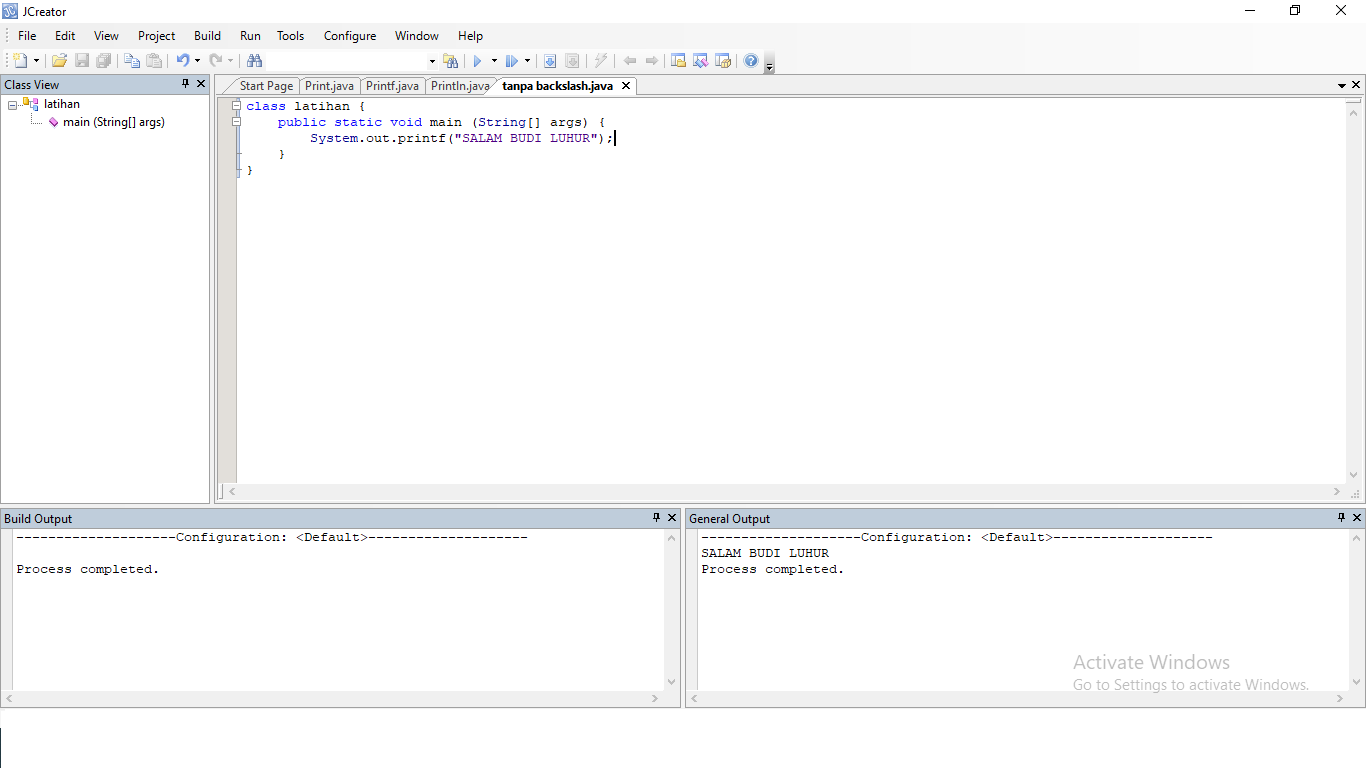Click the Undo icon
Viewport: 1366px width, 768px height.
[x=184, y=60]
